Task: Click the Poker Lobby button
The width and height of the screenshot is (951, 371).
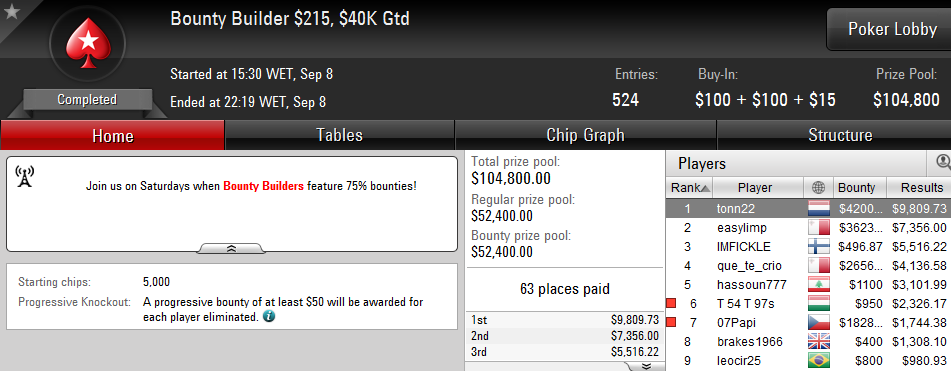Action: (x=890, y=29)
